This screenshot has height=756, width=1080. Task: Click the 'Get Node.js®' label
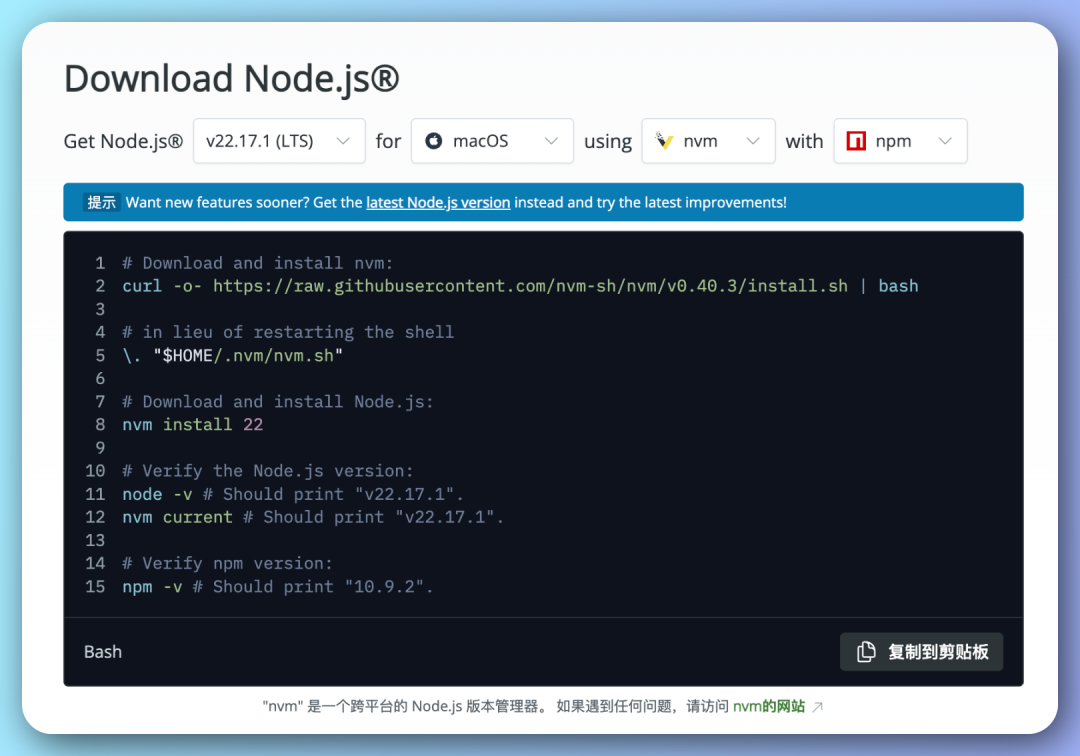pos(123,141)
